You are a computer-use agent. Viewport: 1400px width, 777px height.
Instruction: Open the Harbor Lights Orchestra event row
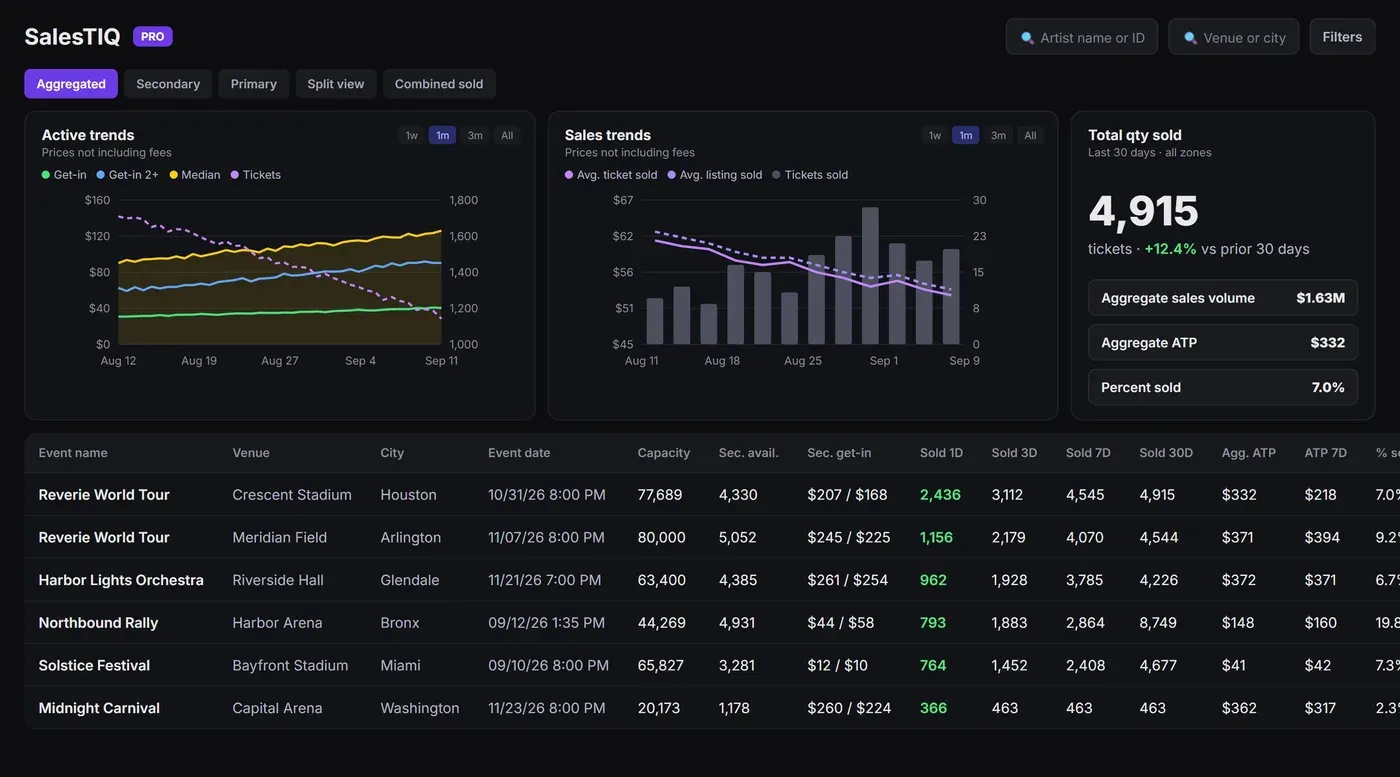coord(712,580)
